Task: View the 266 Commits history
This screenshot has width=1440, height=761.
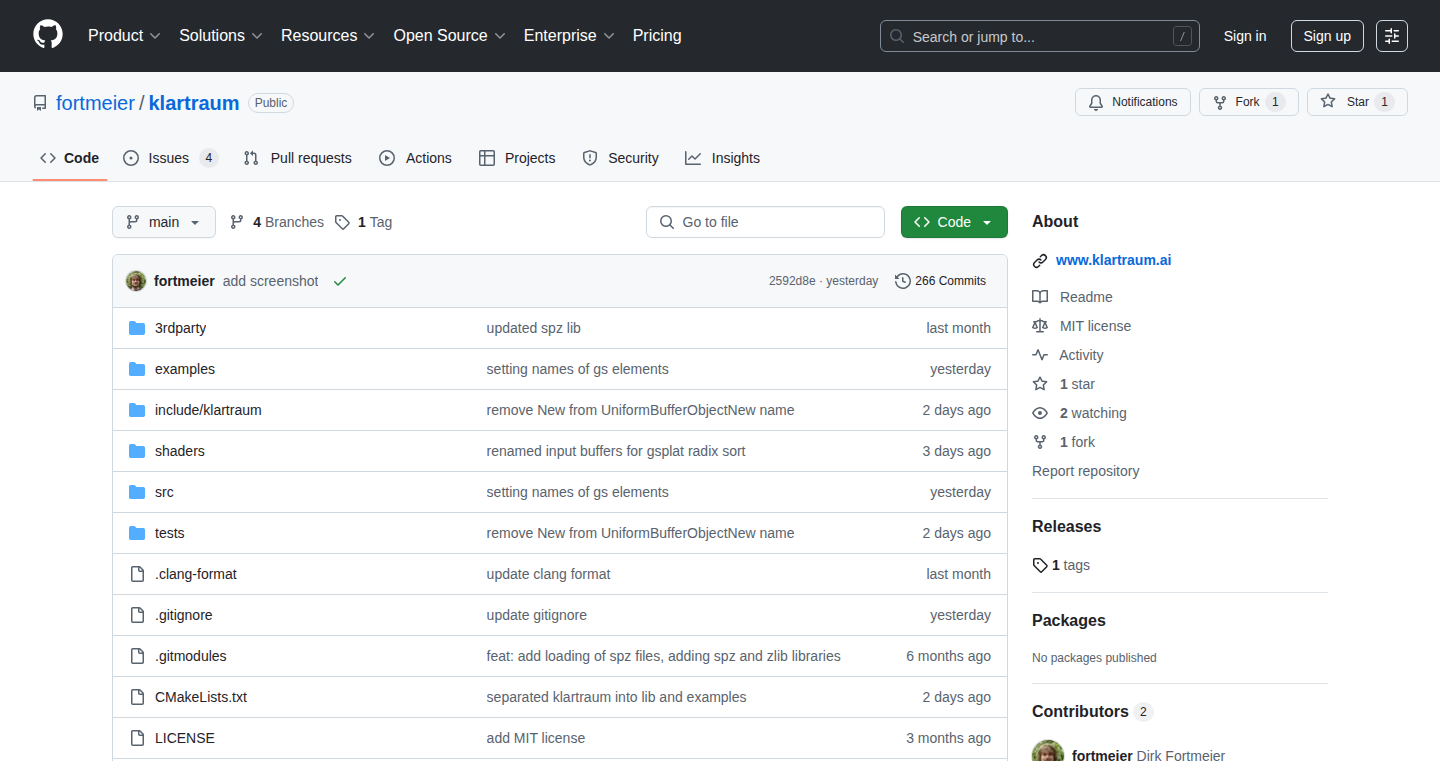Action: coord(941,281)
